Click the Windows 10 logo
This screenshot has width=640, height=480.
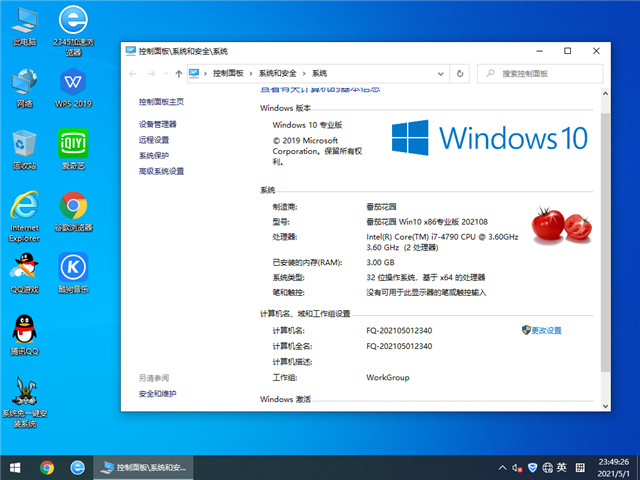(489, 138)
